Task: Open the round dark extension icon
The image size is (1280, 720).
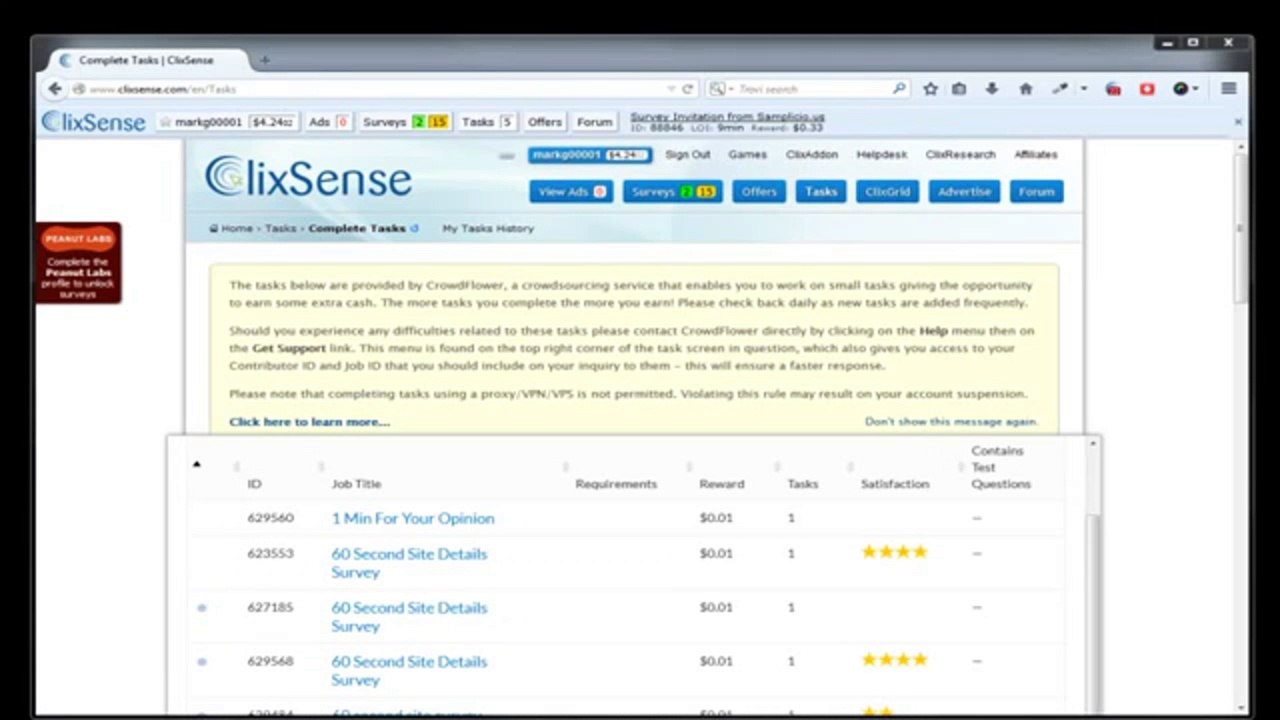Action: (1180, 89)
